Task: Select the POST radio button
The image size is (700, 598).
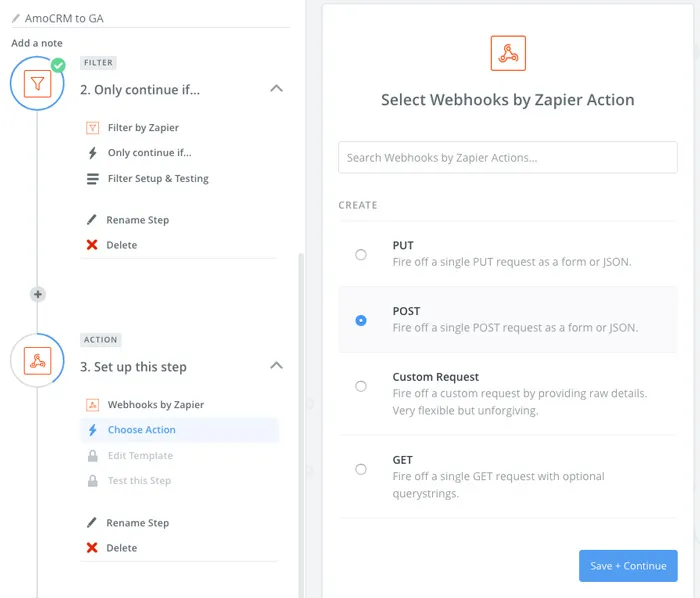Action: pyautogui.click(x=361, y=320)
